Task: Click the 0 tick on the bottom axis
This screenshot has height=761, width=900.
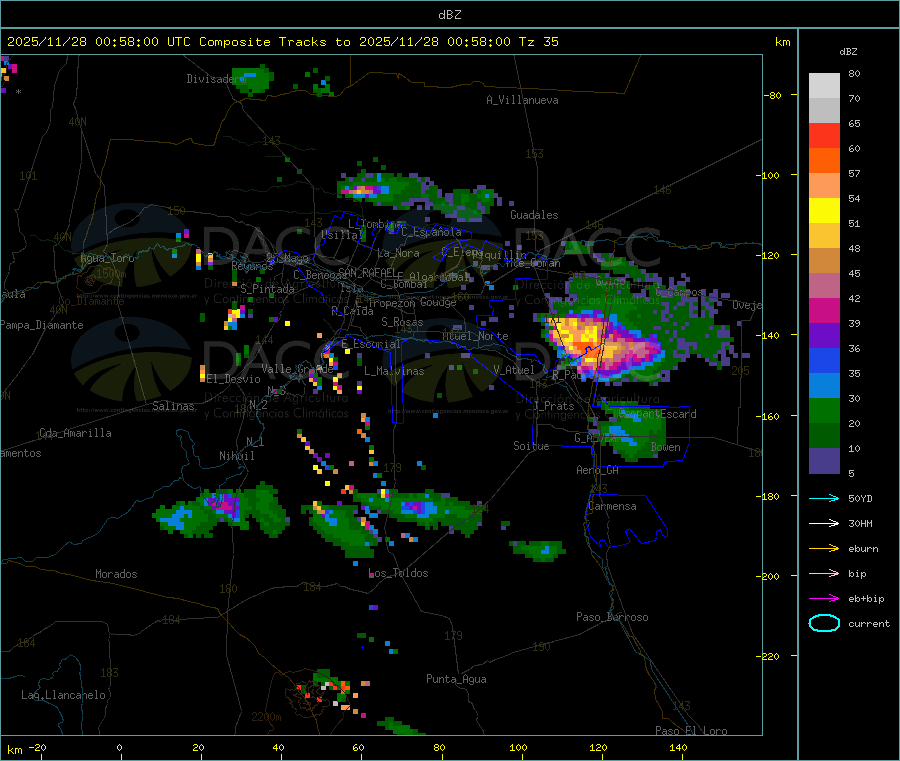Action: (x=119, y=747)
